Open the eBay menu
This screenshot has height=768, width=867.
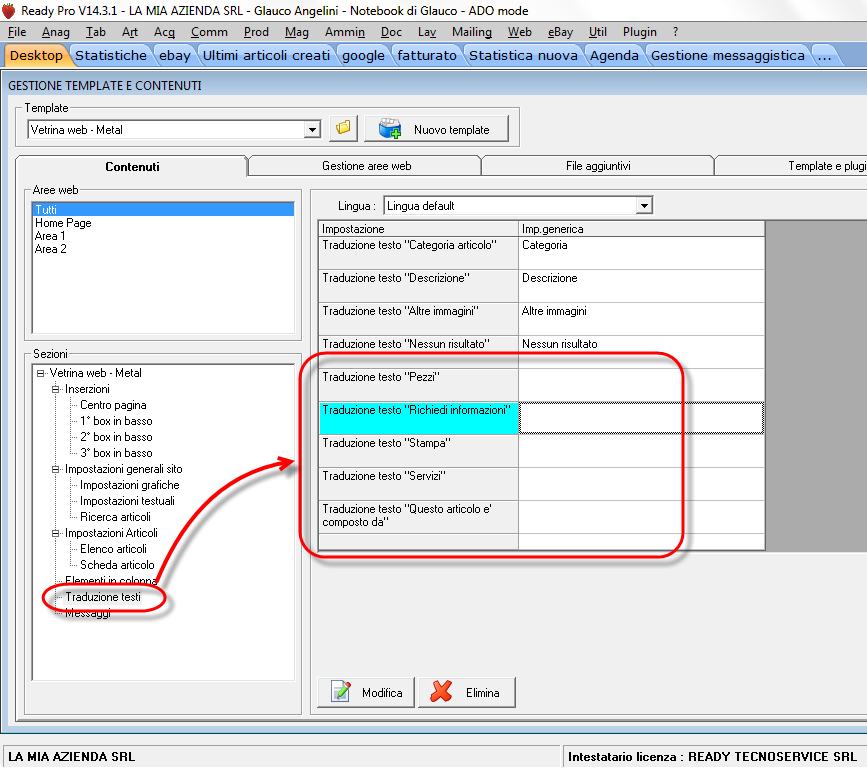(560, 32)
